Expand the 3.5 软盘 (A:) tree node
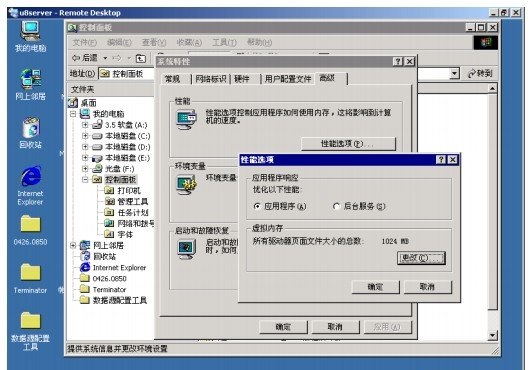Image resolution: width=530 pixels, height=370 pixels. tap(85, 125)
